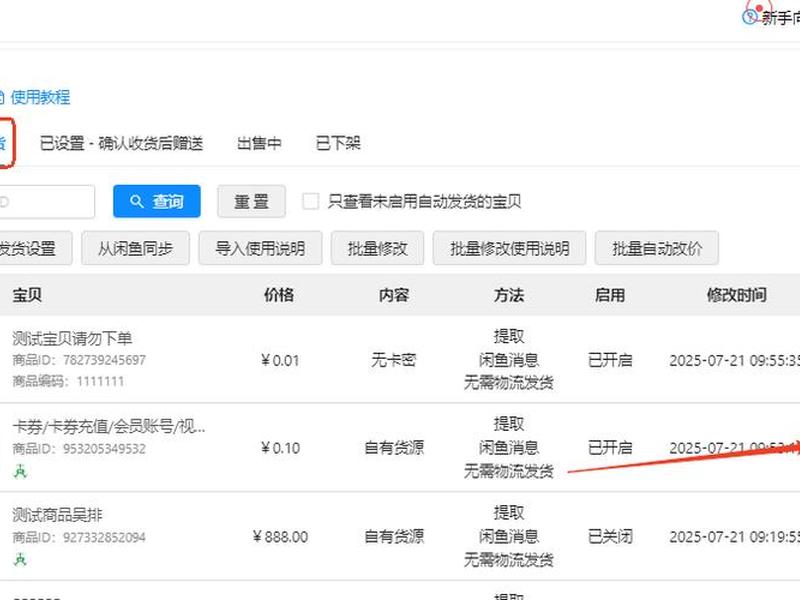Switch to the 出售中 tab
The width and height of the screenshot is (800, 600).
click(x=259, y=143)
